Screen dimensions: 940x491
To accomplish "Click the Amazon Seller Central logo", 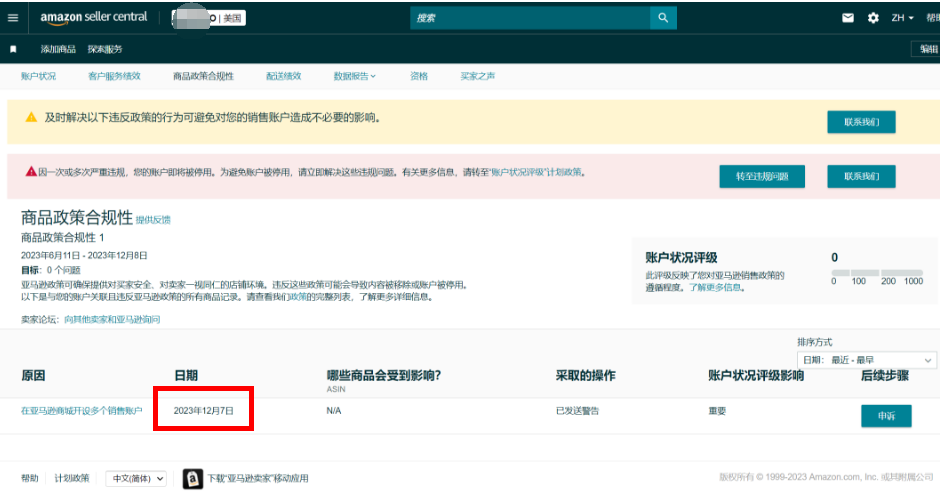I will (x=94, y=18).
